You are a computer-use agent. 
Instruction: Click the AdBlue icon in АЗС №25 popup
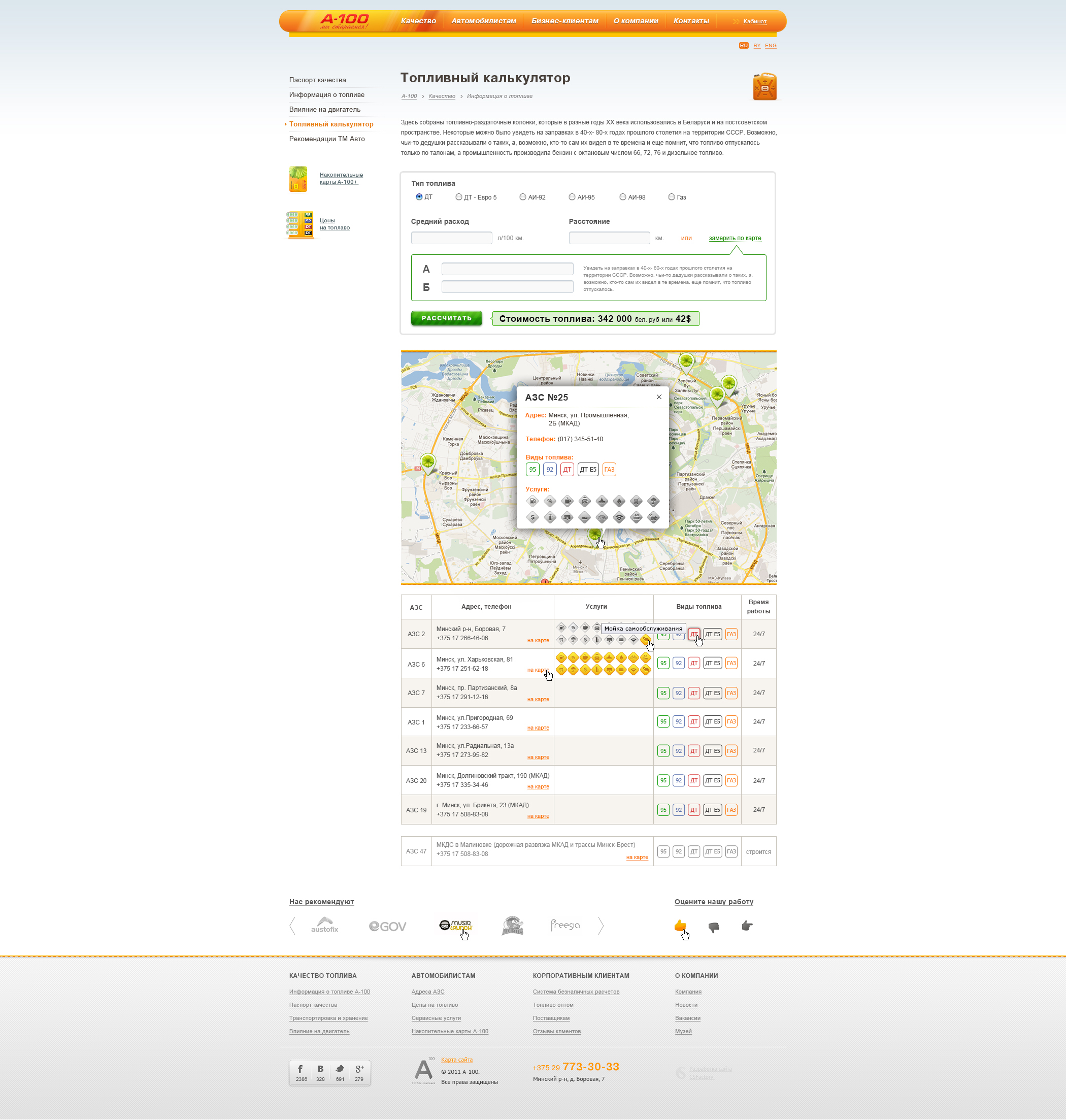(x=637, y=518)
